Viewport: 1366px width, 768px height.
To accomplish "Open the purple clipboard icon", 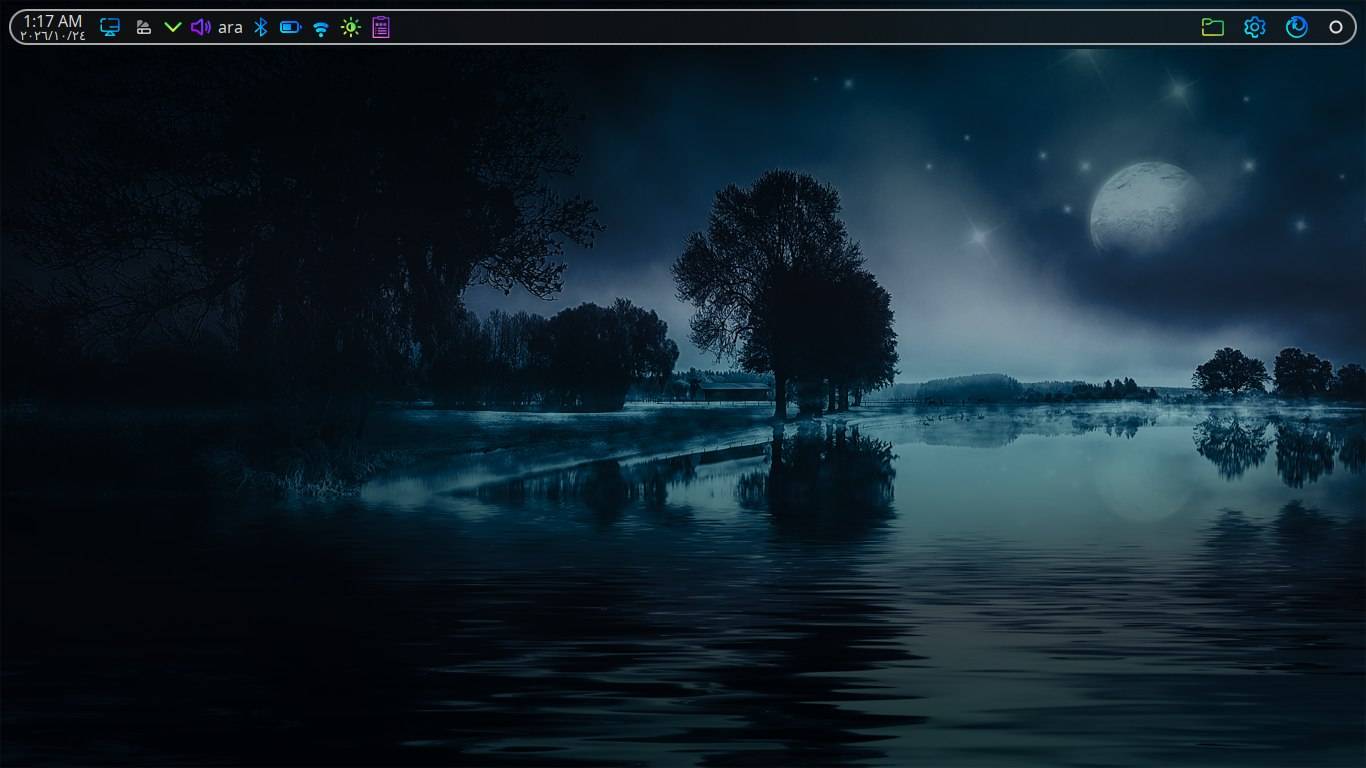I will click(381, 27).
